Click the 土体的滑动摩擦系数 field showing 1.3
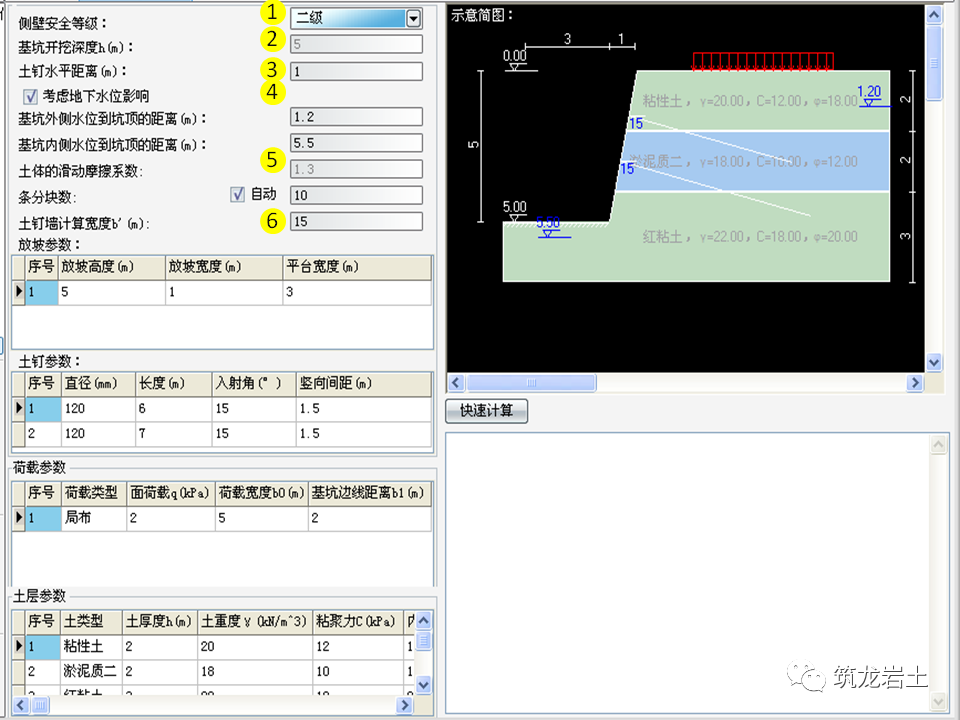Image resolution: width=960 pixels, height=720 pixels. 356,169
